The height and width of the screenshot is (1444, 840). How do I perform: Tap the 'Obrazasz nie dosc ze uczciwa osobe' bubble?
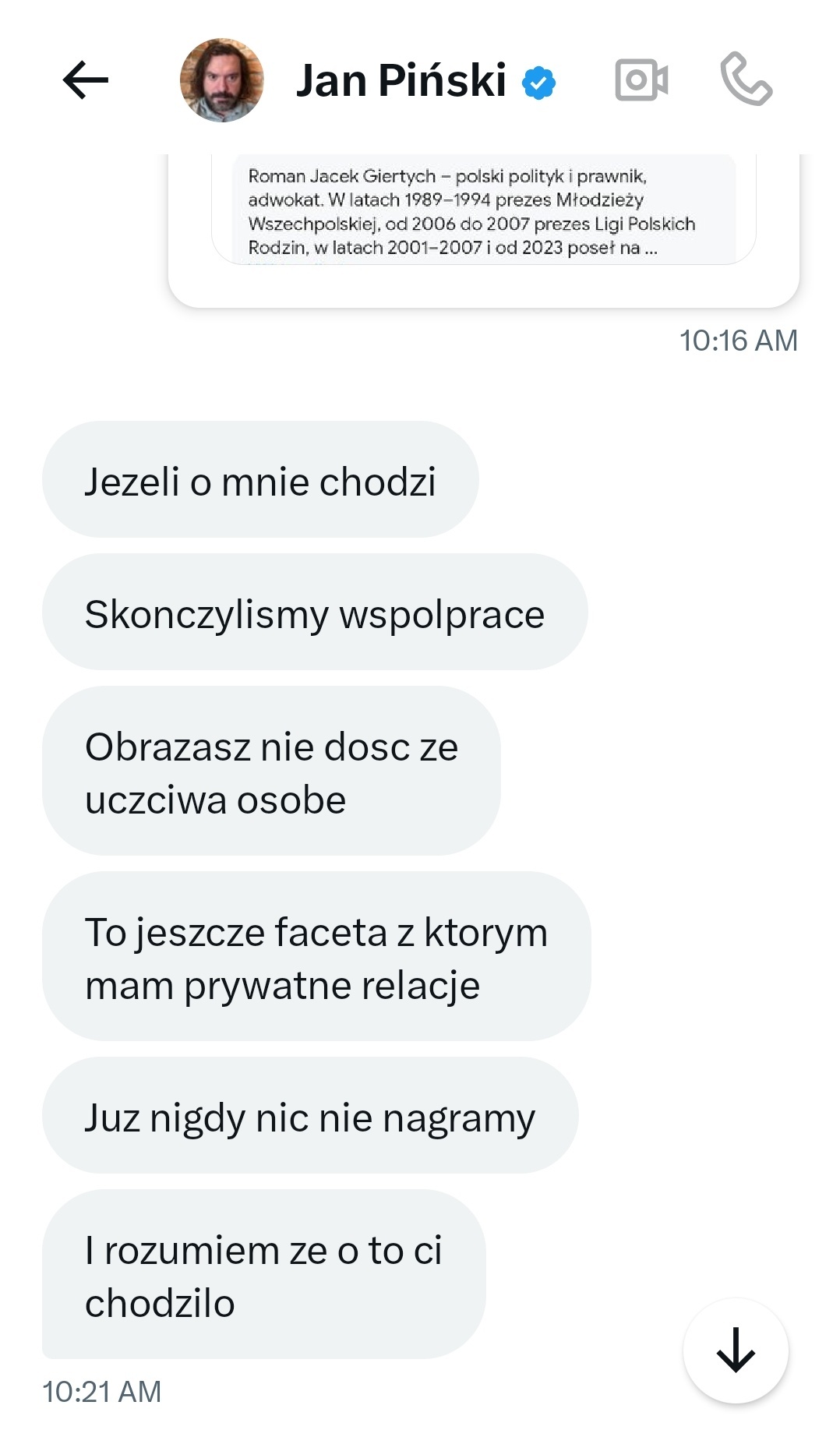coord(271,771)
